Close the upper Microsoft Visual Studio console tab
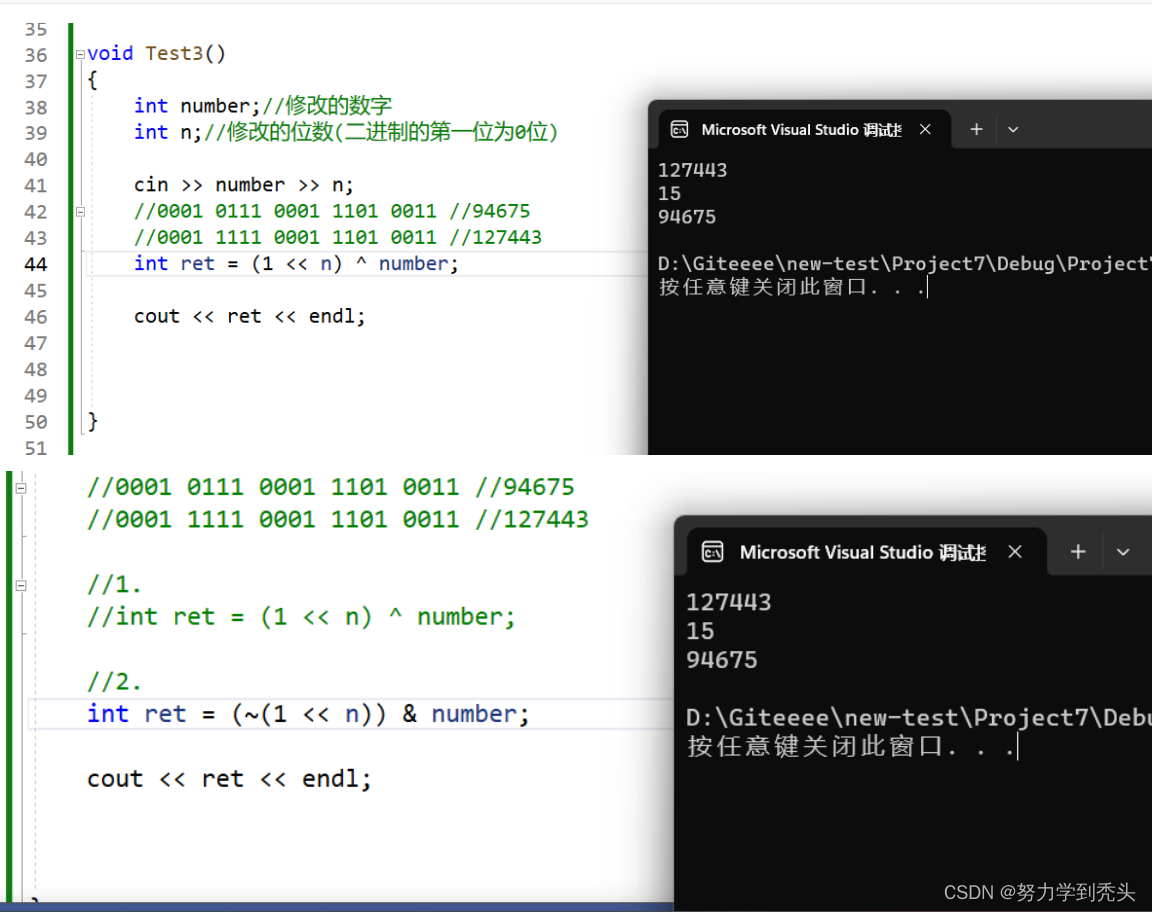 (925, 129)
